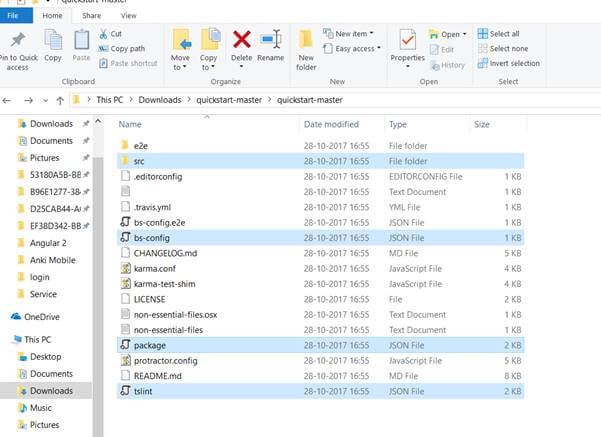Open the Copy to folder dropdown
The height and width of the screenshot is (437, 601).
(209, 49)
